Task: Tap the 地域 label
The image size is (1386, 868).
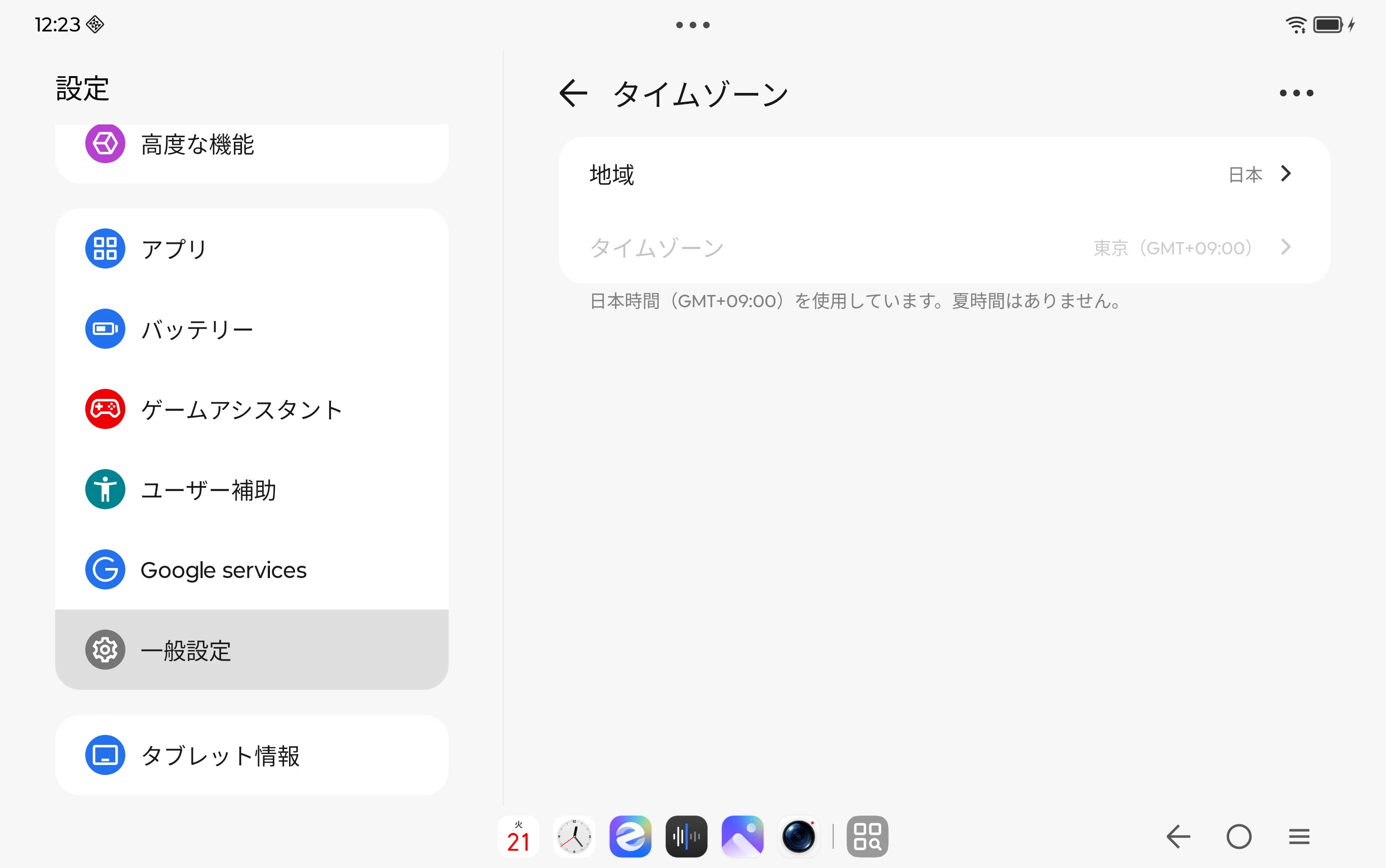Action: point(612,174)
